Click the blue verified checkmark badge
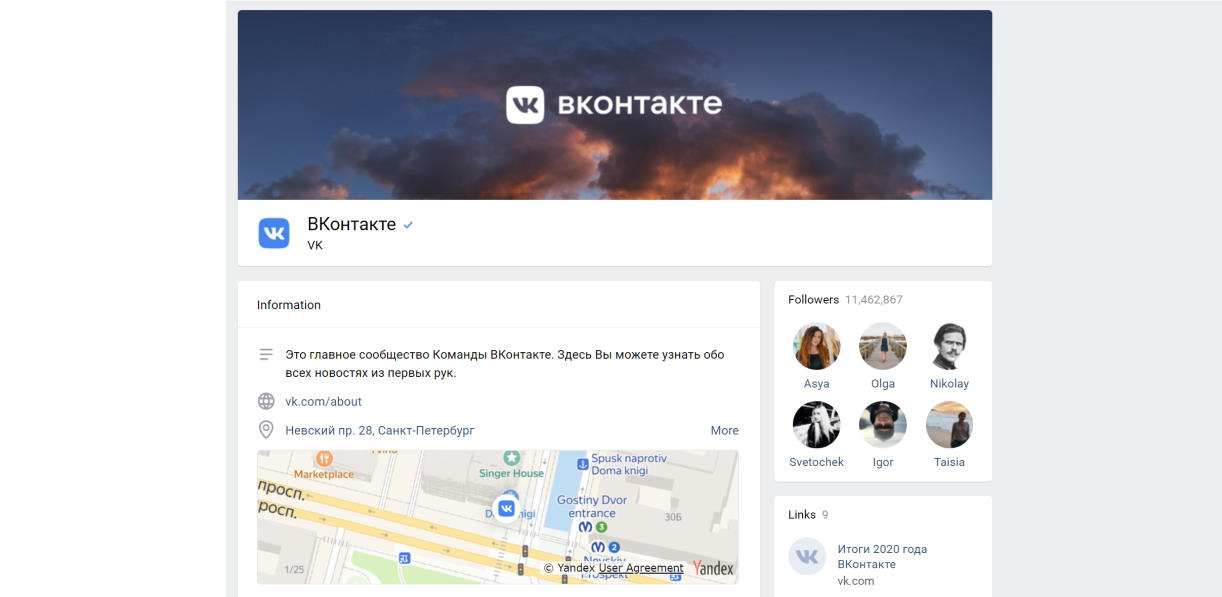The height and width of the screenshot is (597, 1222). [x=408, y=225]
